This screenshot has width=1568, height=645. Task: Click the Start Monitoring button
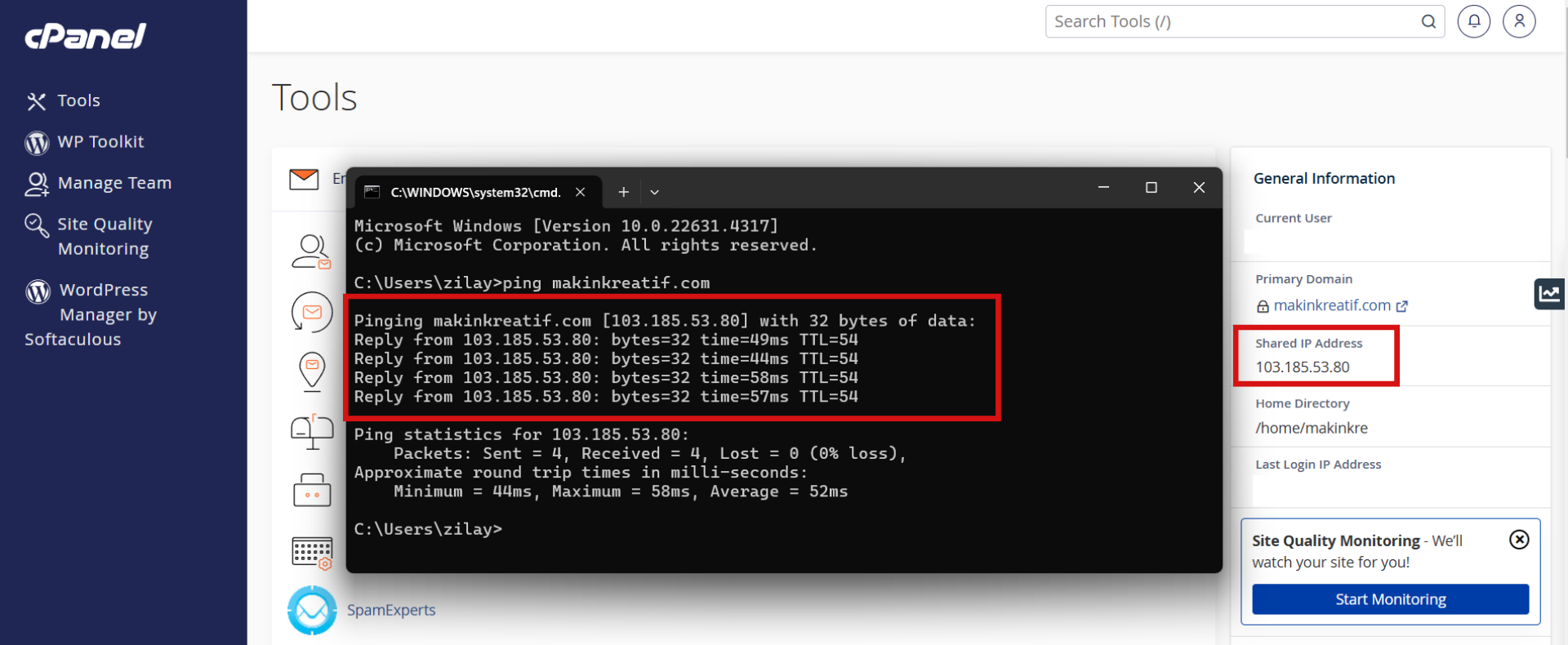point(1391,599)
